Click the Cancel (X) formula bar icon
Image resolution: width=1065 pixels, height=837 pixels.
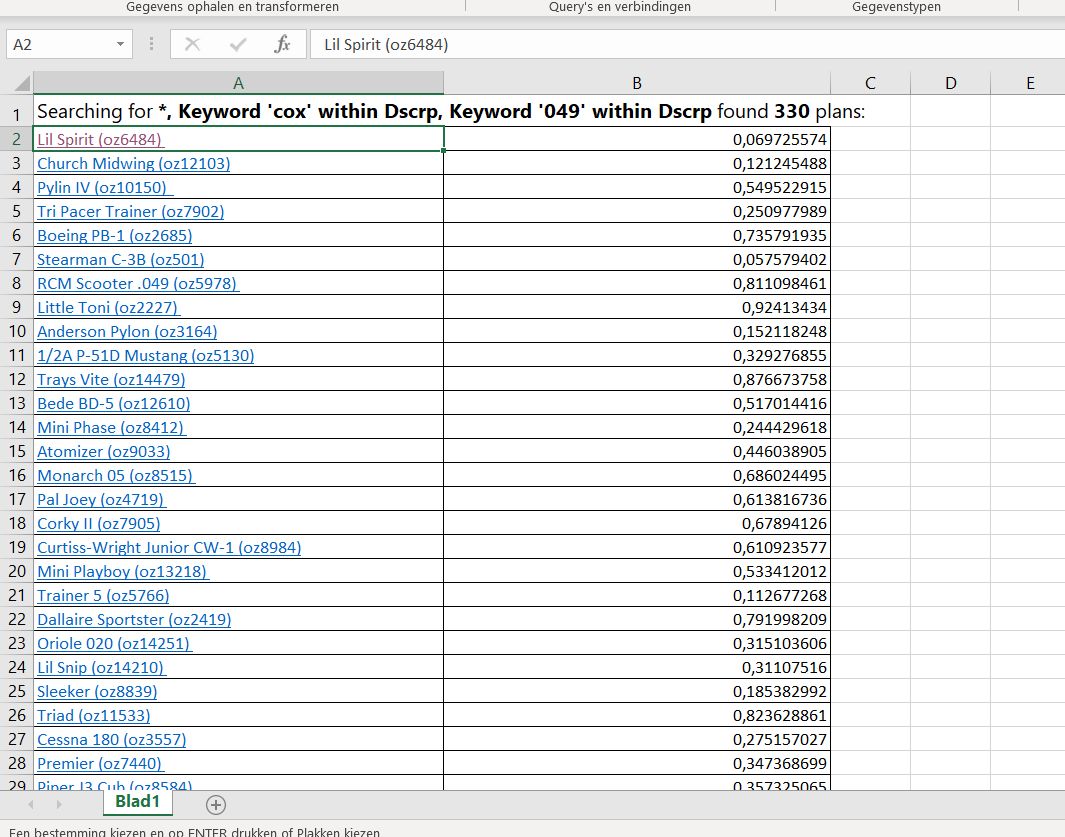click(x=192, y=45)
